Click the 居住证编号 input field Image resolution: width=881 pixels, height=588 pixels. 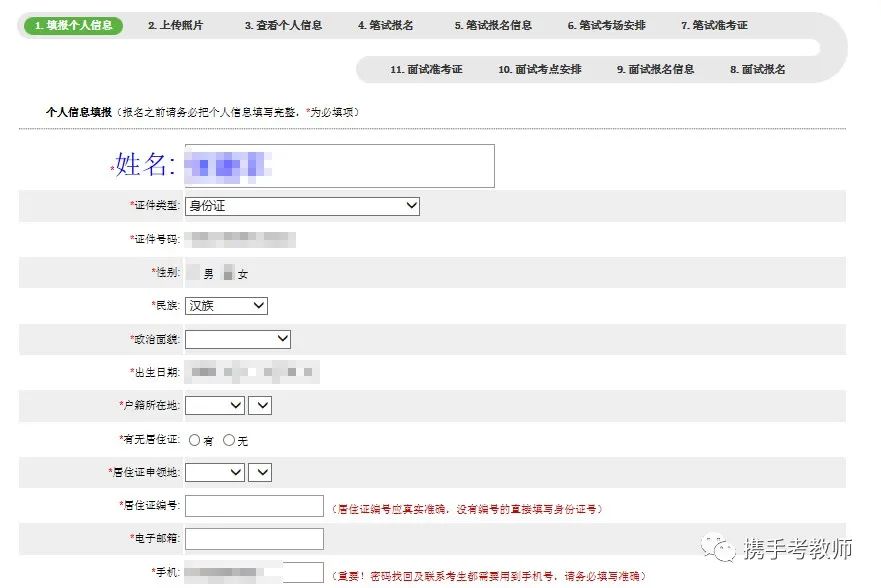pyautogui.click(x=253, y=505)
